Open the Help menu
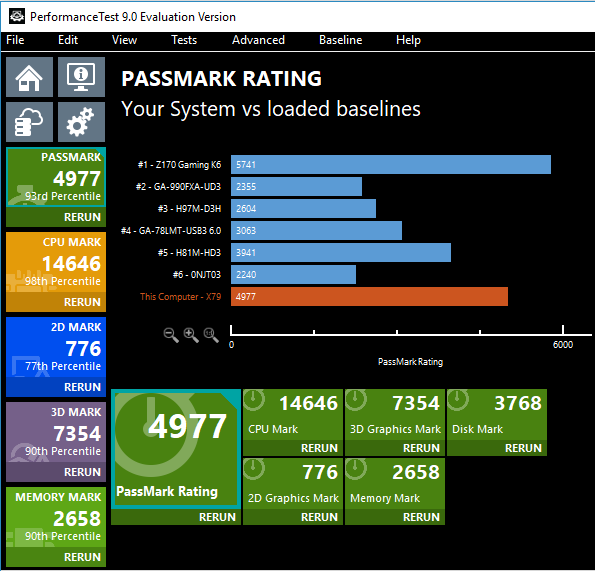595x571 pixels. pyautogui.click(x=408, y=40)
